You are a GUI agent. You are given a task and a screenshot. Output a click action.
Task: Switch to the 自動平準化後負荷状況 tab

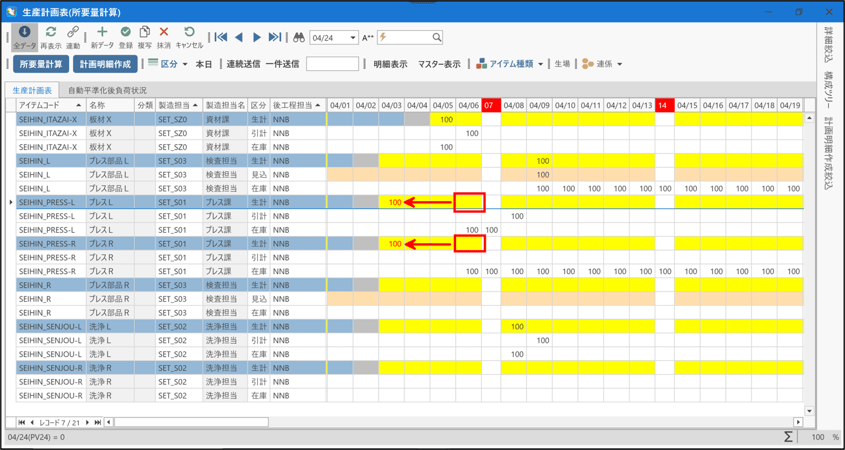[x=107, y=90]
